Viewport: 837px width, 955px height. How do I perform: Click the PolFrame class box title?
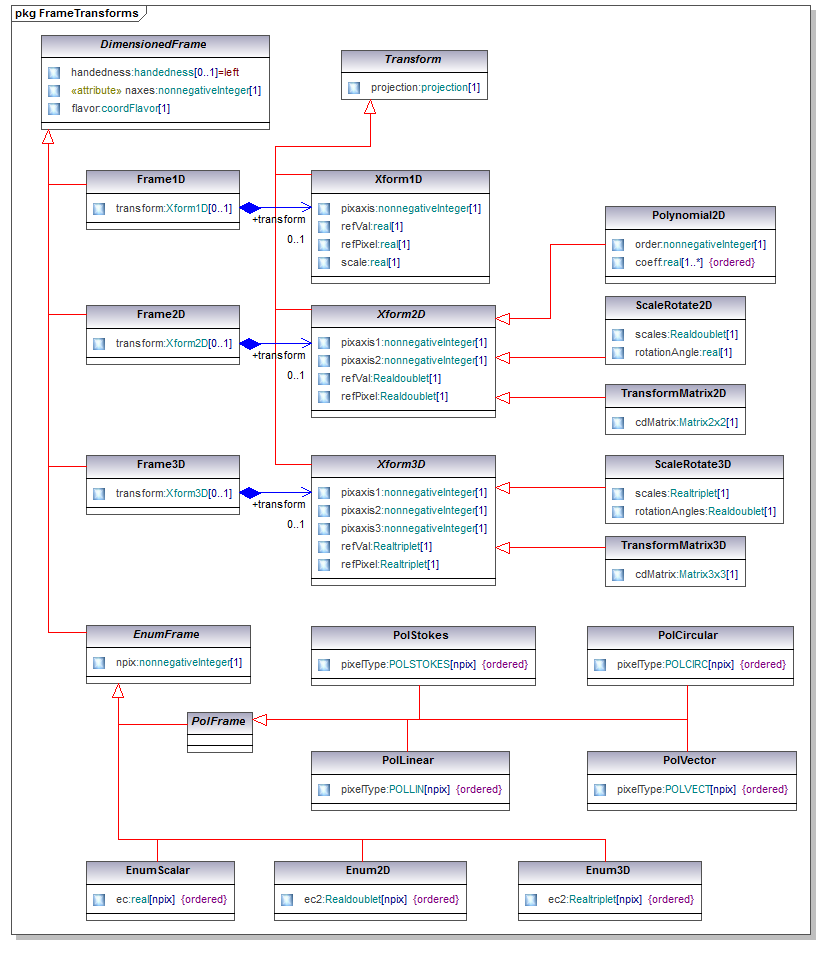click(218, 720)
